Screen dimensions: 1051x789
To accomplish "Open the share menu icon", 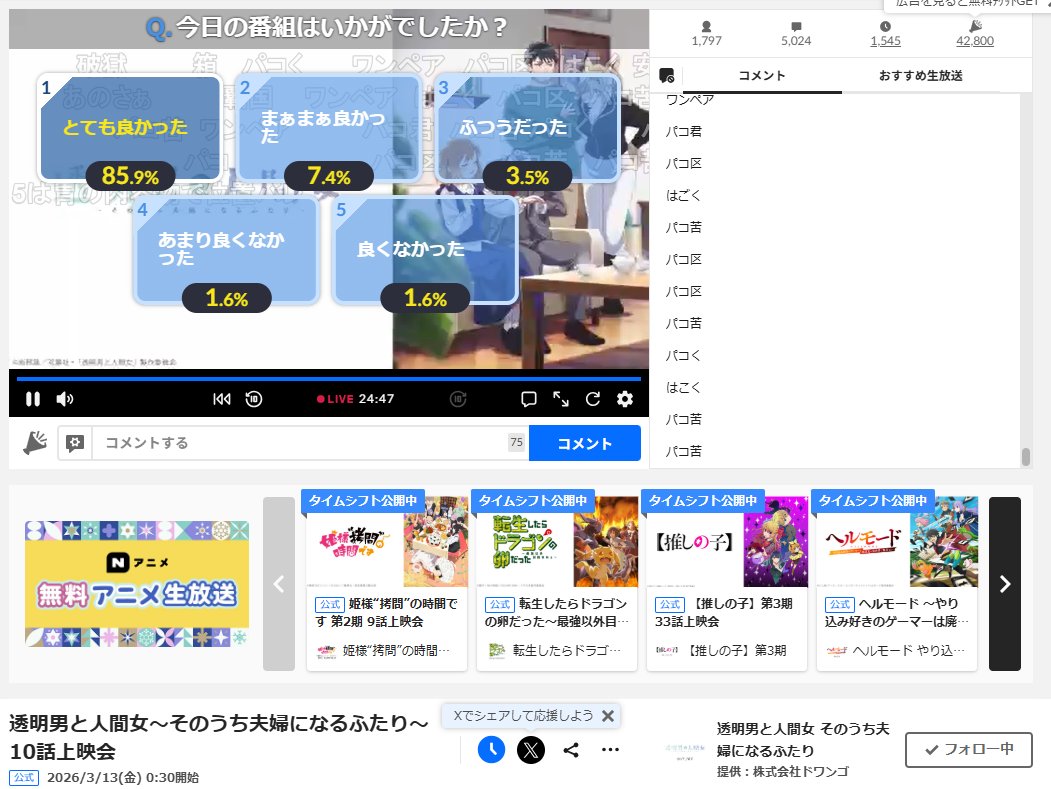I will click(573, 748).
